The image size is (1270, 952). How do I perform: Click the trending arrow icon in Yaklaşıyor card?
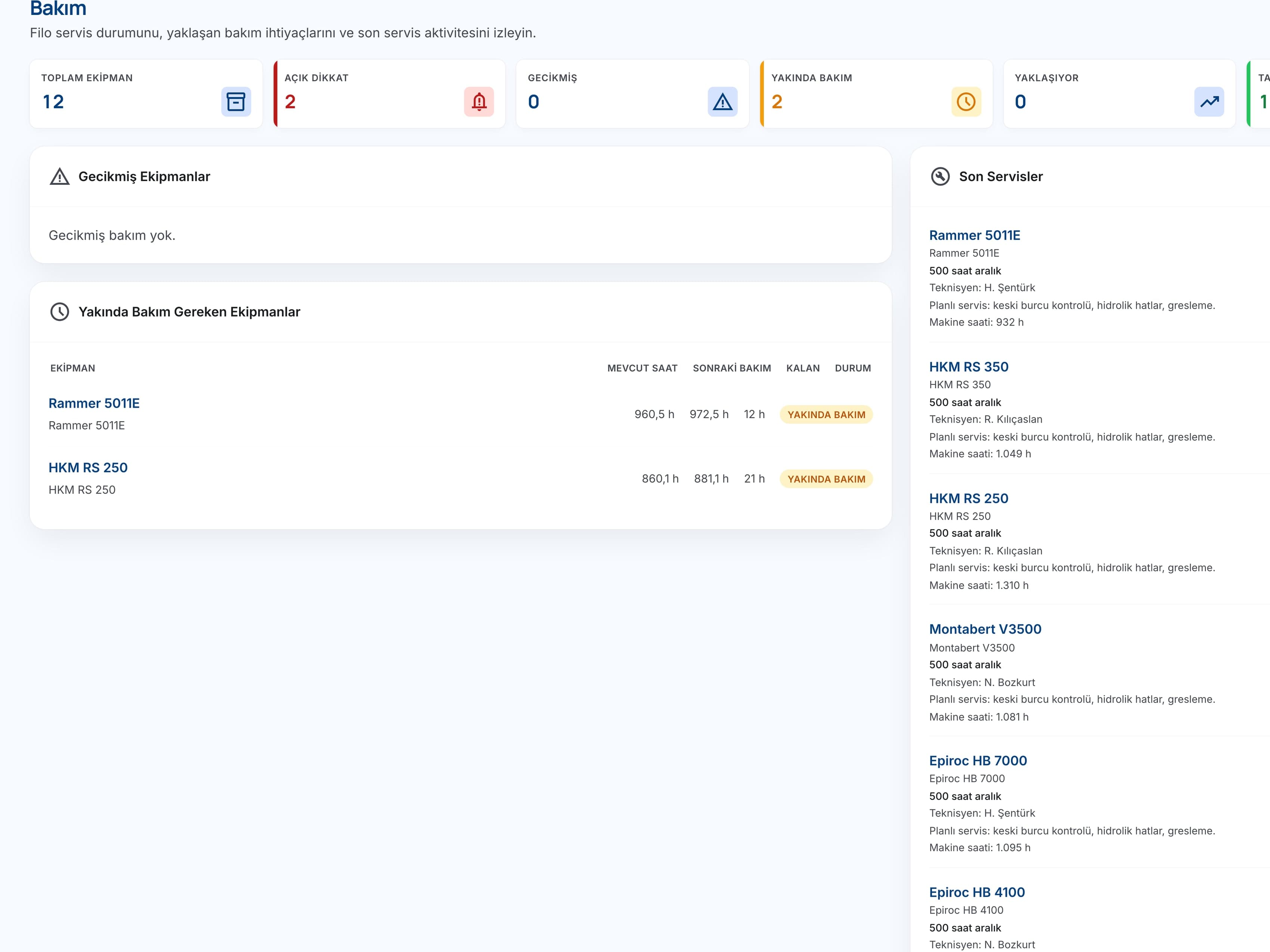click(1209, 102)
